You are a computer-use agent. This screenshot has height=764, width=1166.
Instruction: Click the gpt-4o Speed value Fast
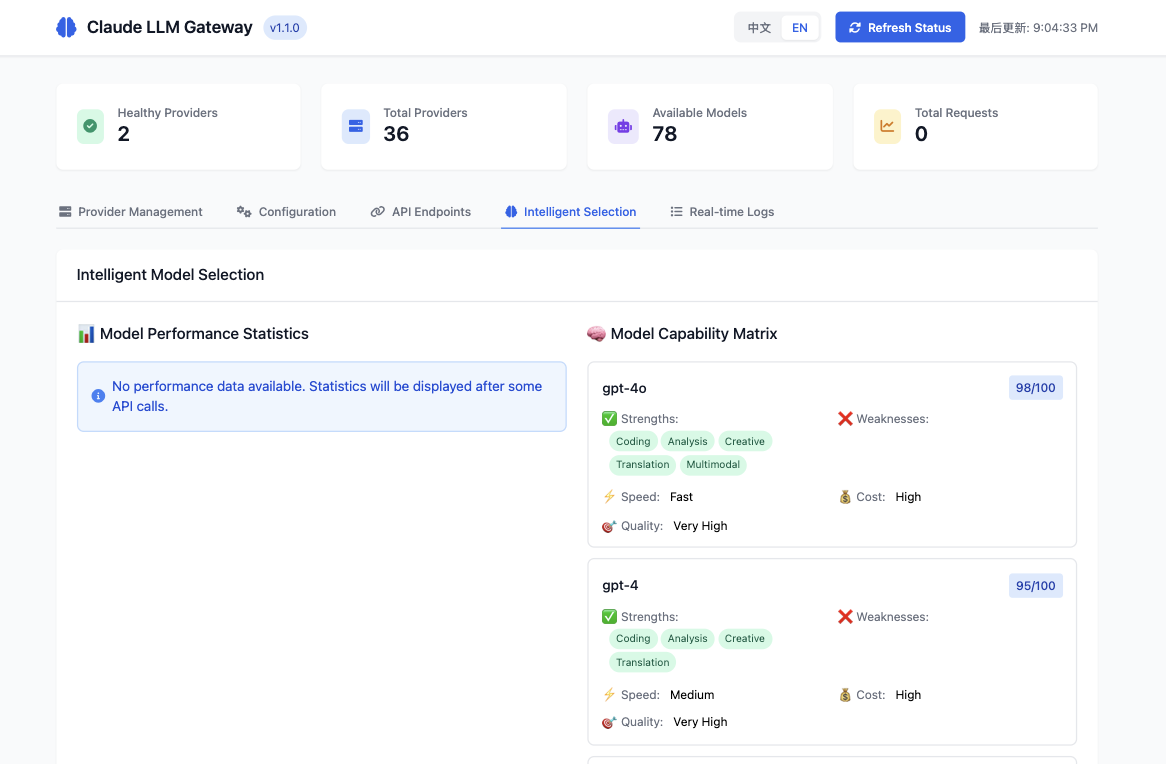681,497
